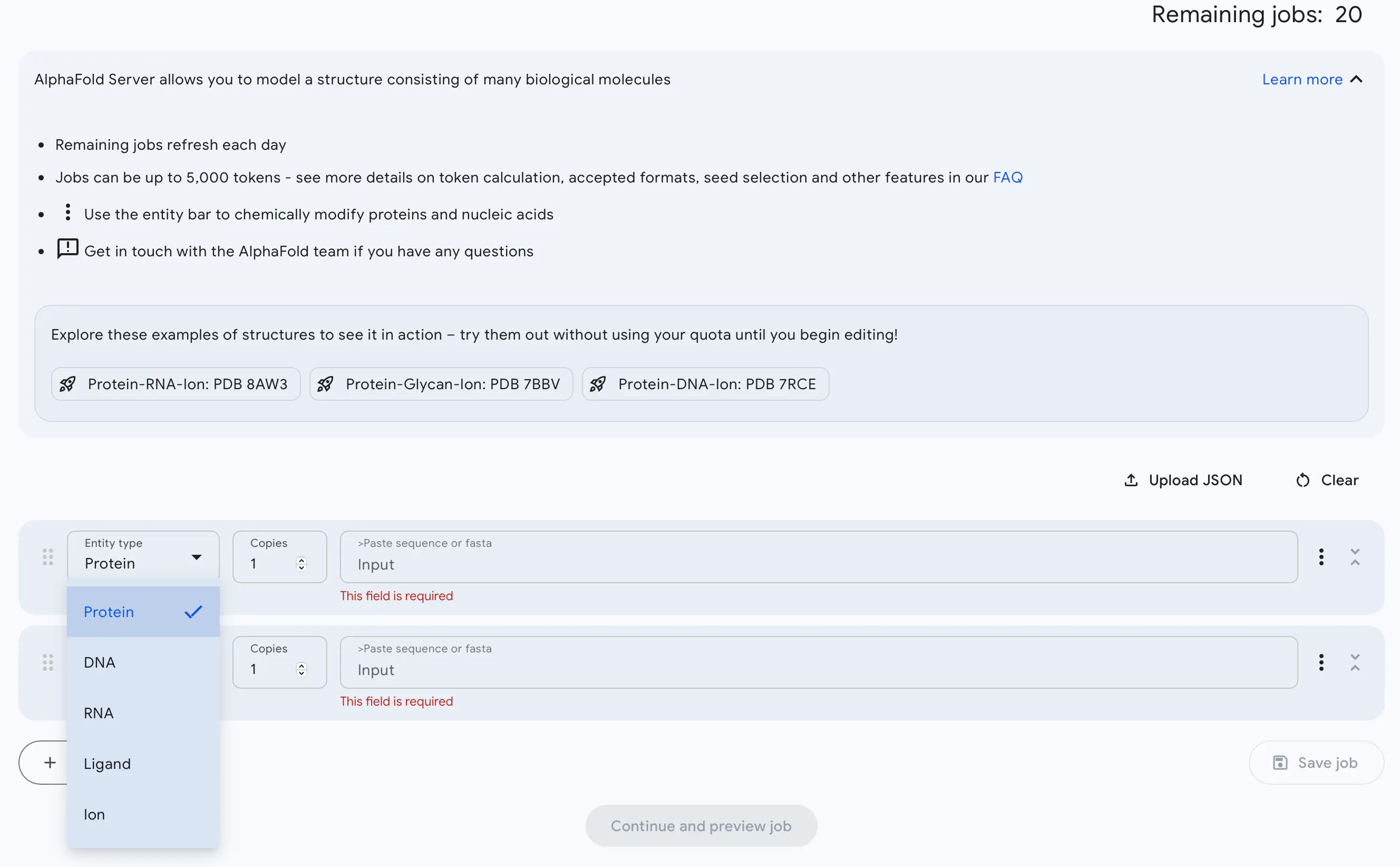Click the Save job button

point(1316,763)
